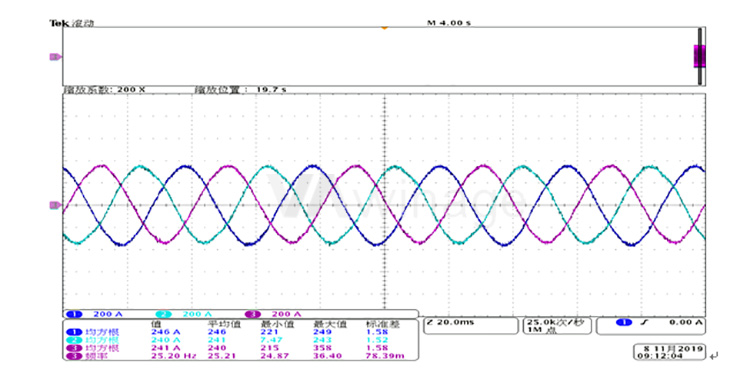The image size is (750, 376).
Task: Click the 25.0k次/秒 sample rate readout box
Action: pos(558,326)
